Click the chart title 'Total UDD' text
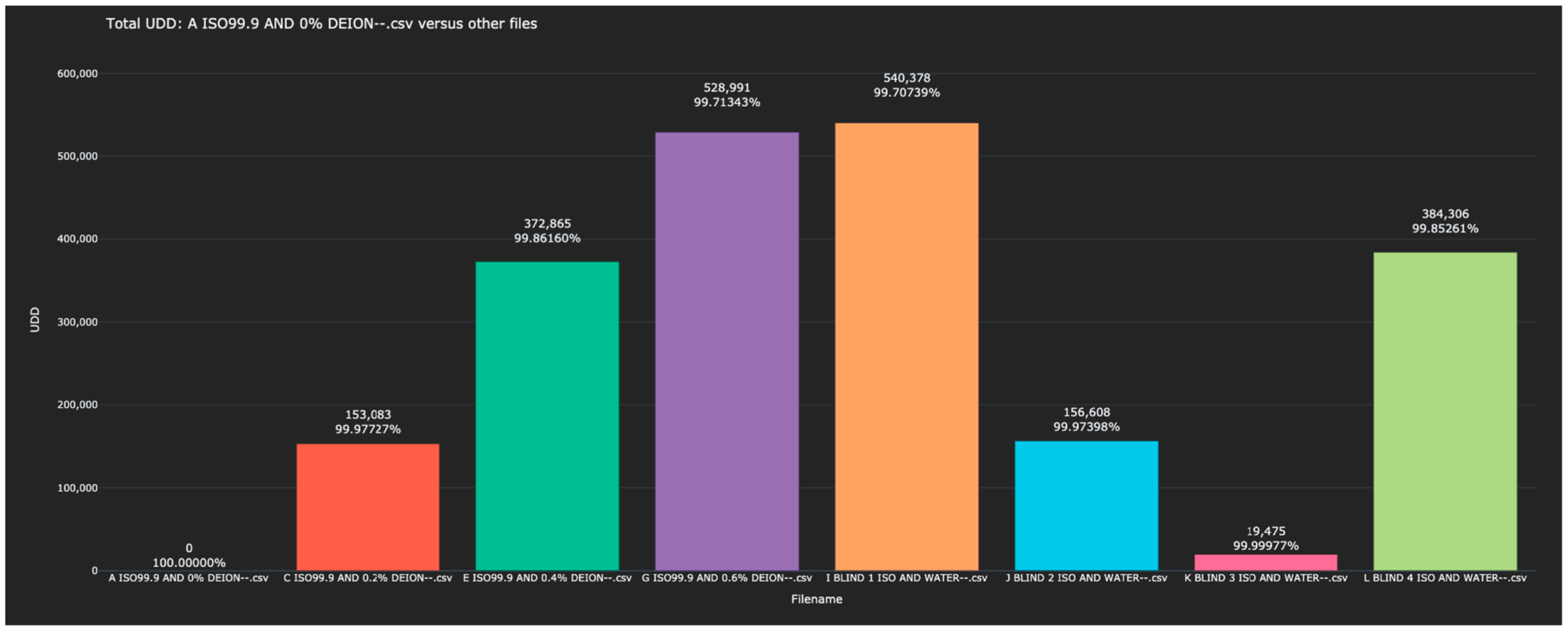This screenshot has width=1568, height=632. [321, 24]
